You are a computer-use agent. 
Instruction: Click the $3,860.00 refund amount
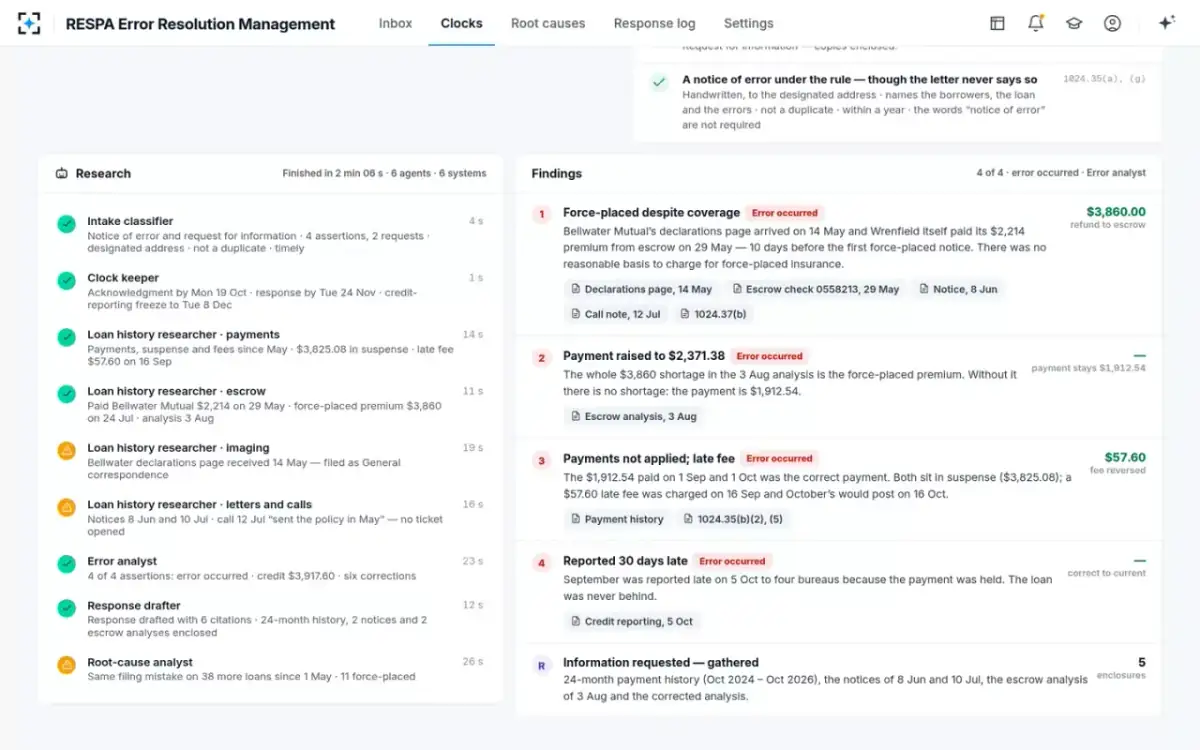pos(1116,212)
